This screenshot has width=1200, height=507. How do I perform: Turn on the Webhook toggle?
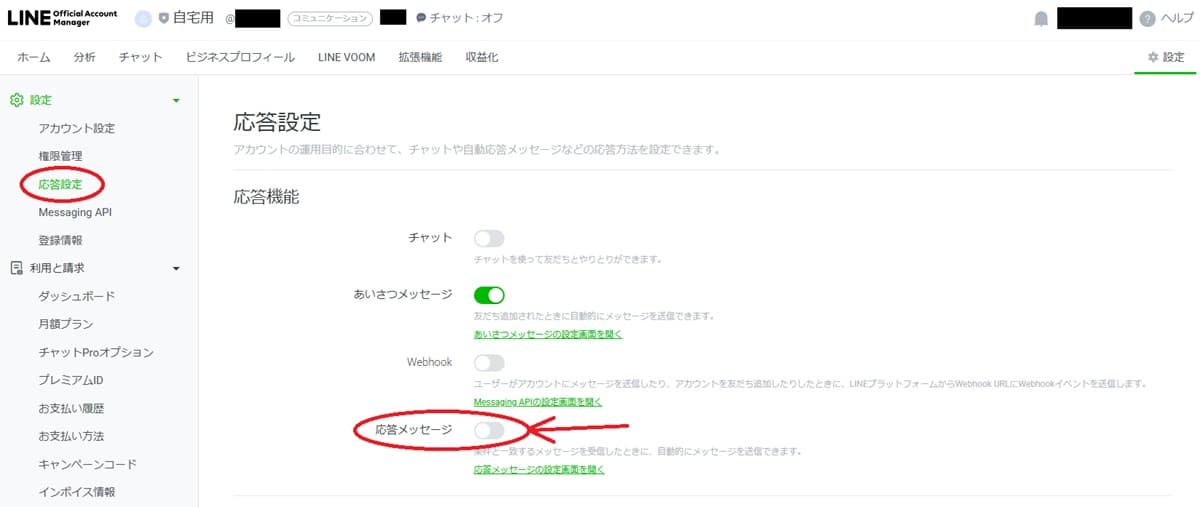[x=489, y=362]
